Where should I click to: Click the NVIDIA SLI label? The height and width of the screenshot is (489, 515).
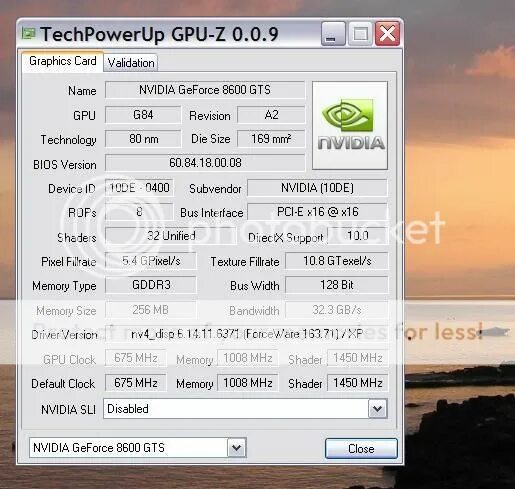pos(68,410)
